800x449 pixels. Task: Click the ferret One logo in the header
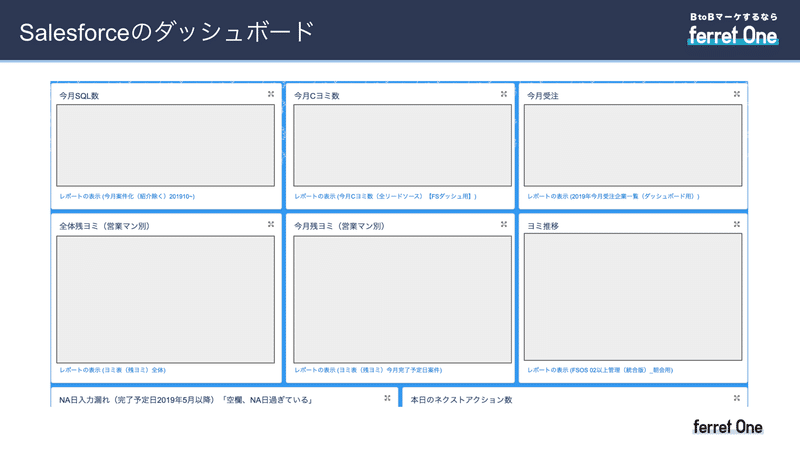point(733,35)
